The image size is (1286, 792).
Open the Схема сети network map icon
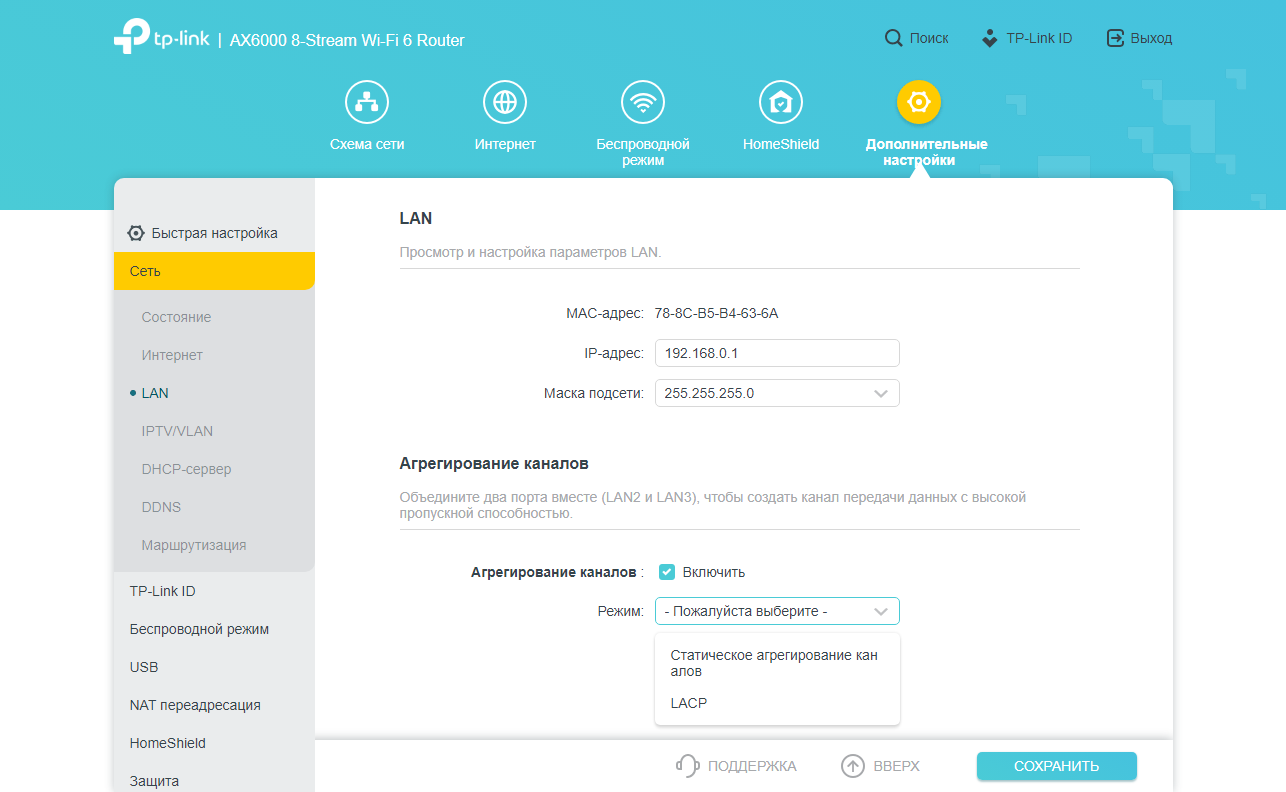coord(367,102)
